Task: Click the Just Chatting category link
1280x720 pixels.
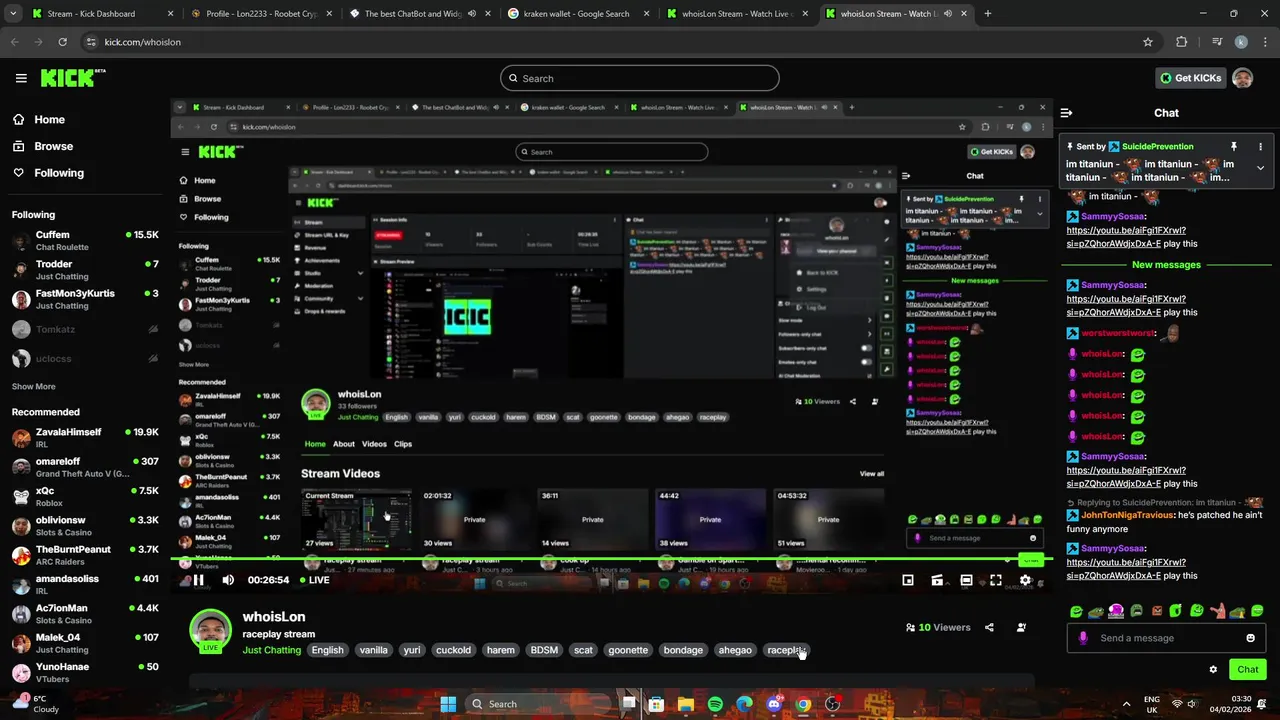Action: pyautogui.click(x=271, y=650)
